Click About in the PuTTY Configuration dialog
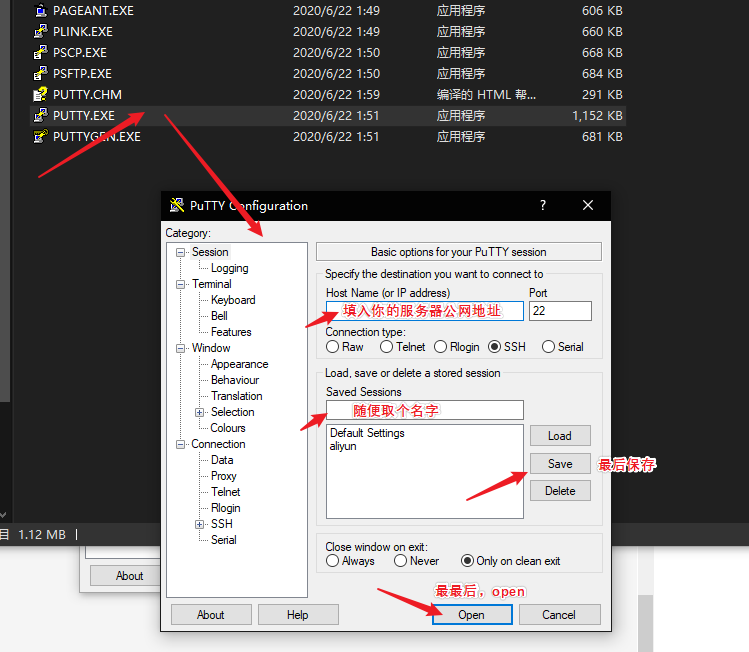Image resolution: width=749 pixels, height=652 pixels. [211, 615]
